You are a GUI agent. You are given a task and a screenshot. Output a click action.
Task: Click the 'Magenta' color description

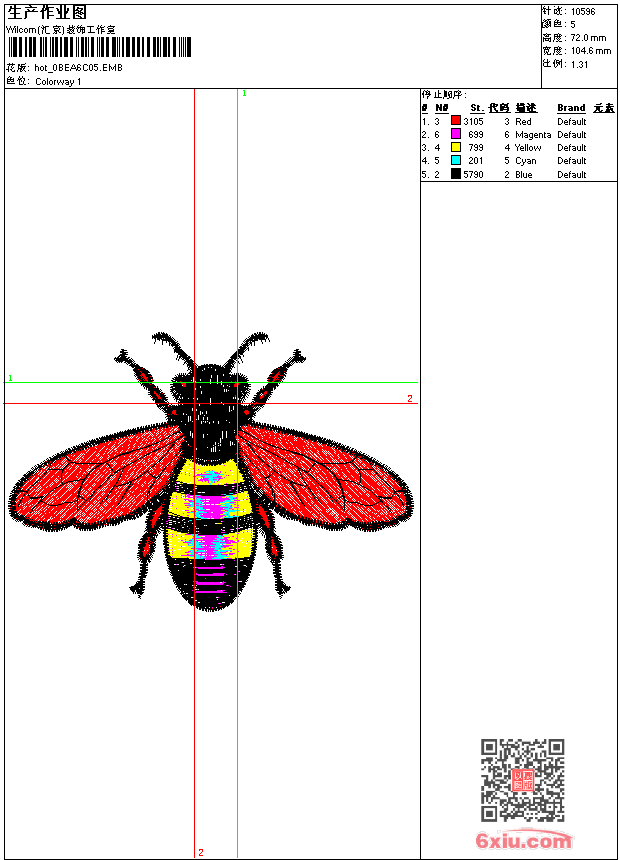point(533,135)
